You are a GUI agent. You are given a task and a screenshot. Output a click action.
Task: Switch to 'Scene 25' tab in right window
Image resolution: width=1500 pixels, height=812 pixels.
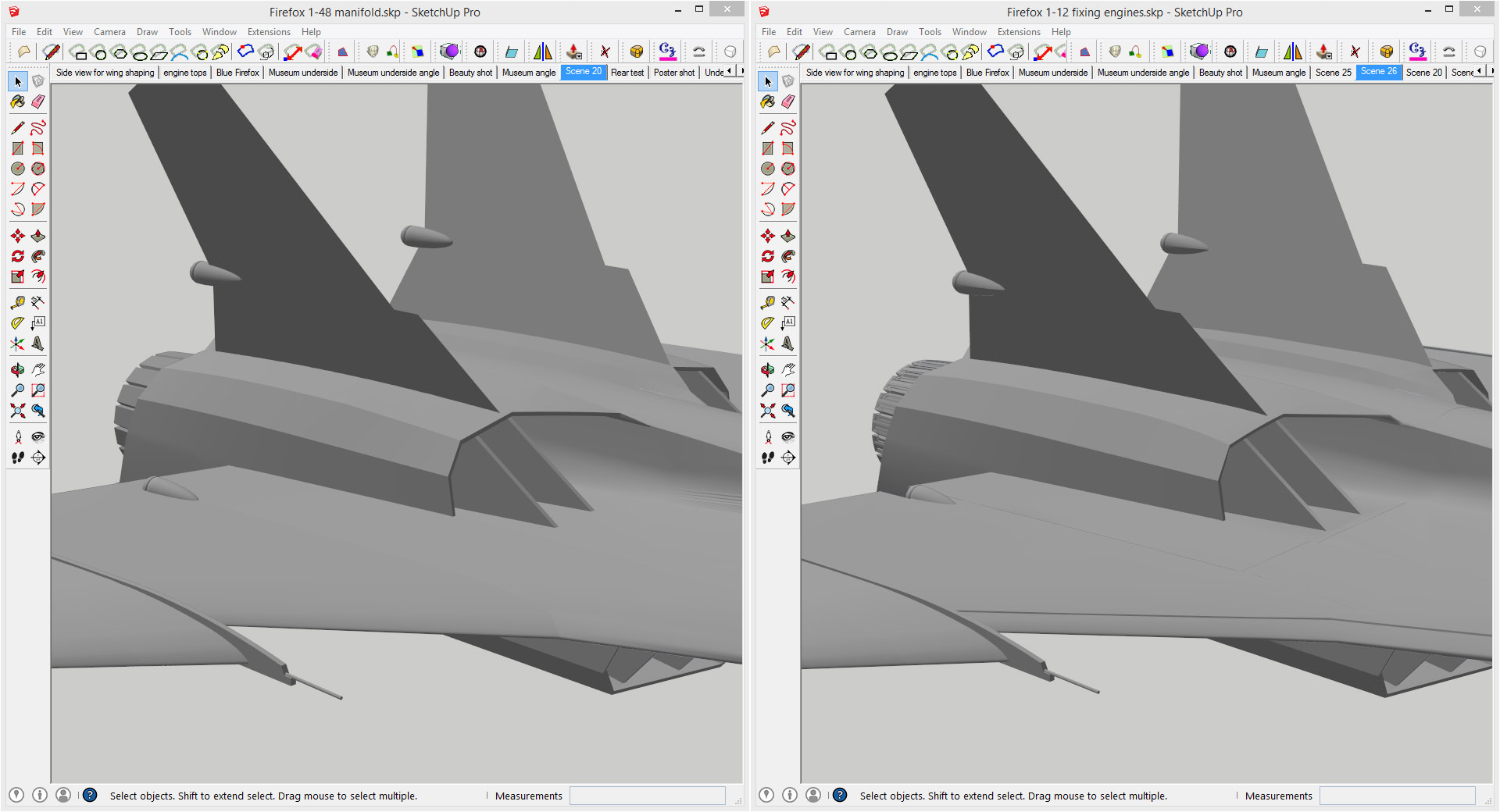pos(1333,73)
